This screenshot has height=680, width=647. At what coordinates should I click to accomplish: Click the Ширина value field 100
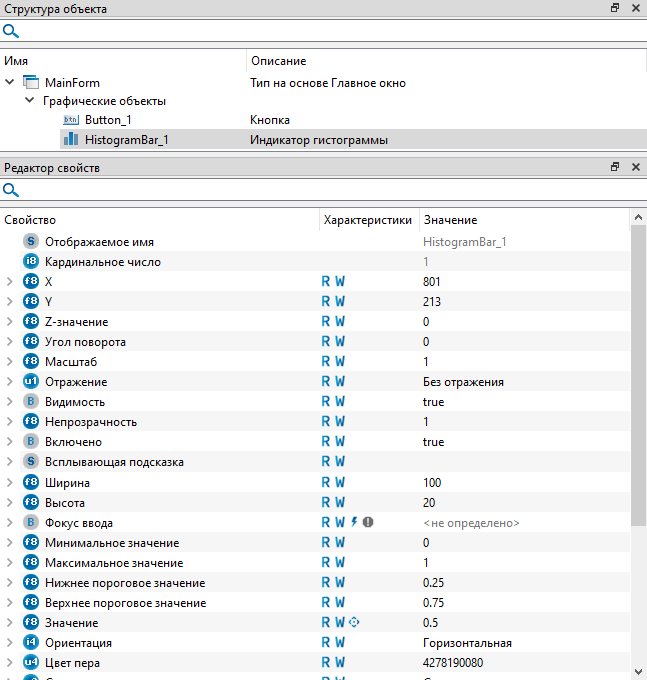coord(433,482)
